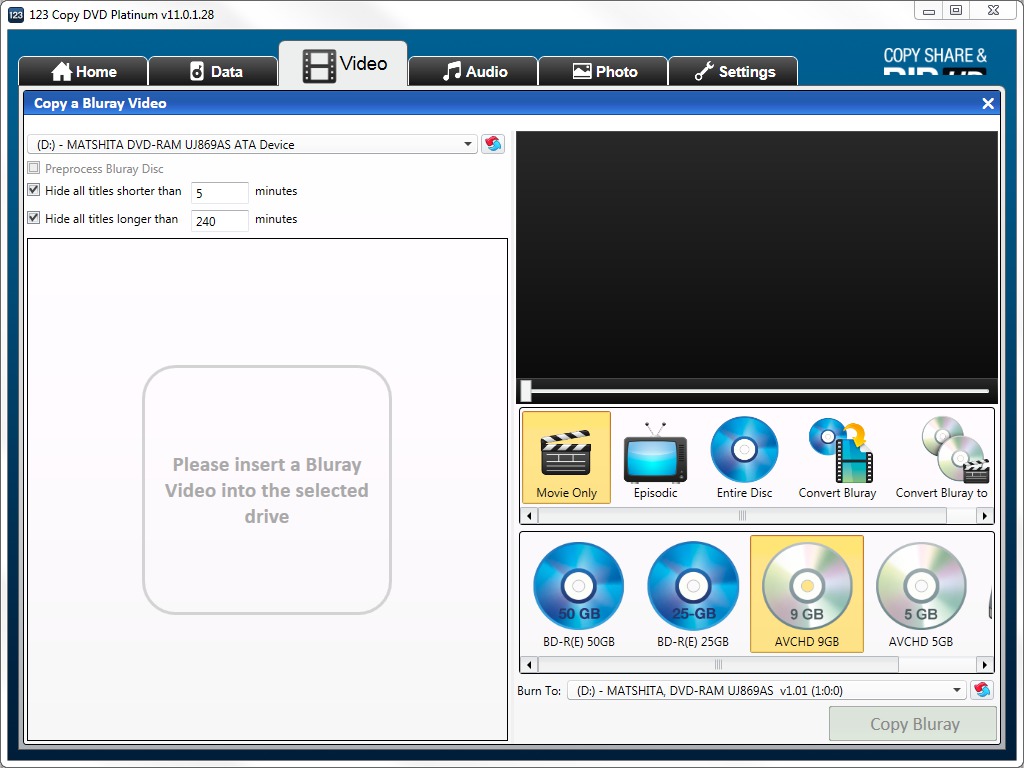Click the disc size list's right scroll arrow
The width and height of the screenshot is (1024, 768).
click(985, 665)
